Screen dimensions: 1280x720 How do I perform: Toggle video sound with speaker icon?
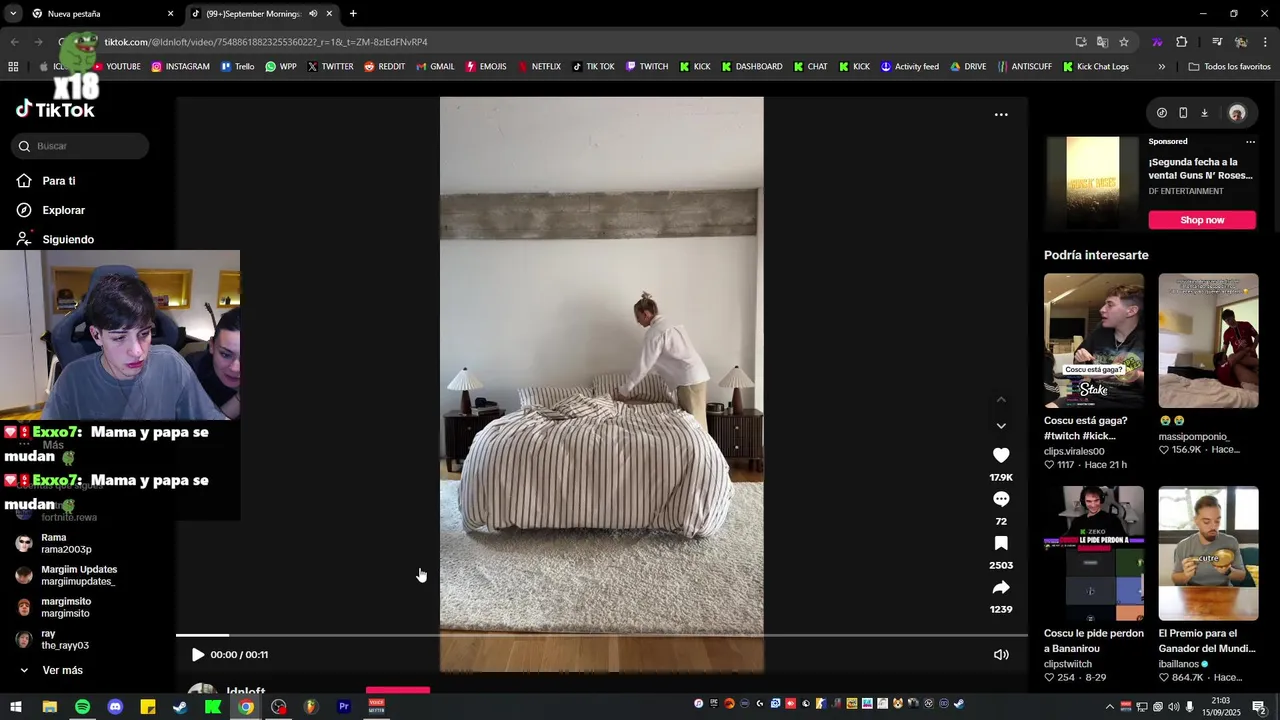(1001, 655)
